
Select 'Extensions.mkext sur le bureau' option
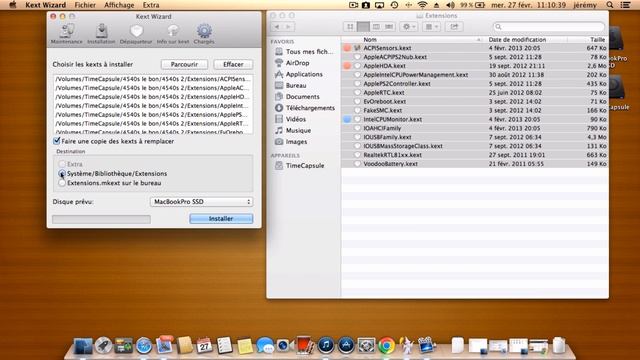[62, 183]
